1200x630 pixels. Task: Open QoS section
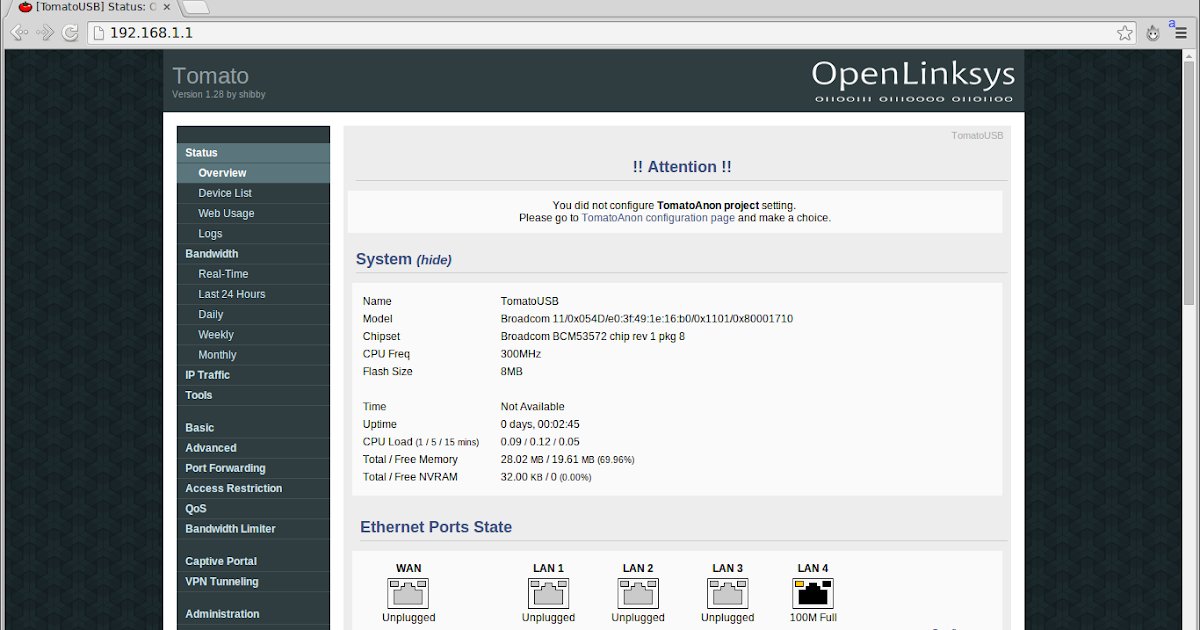pos(253,508)
